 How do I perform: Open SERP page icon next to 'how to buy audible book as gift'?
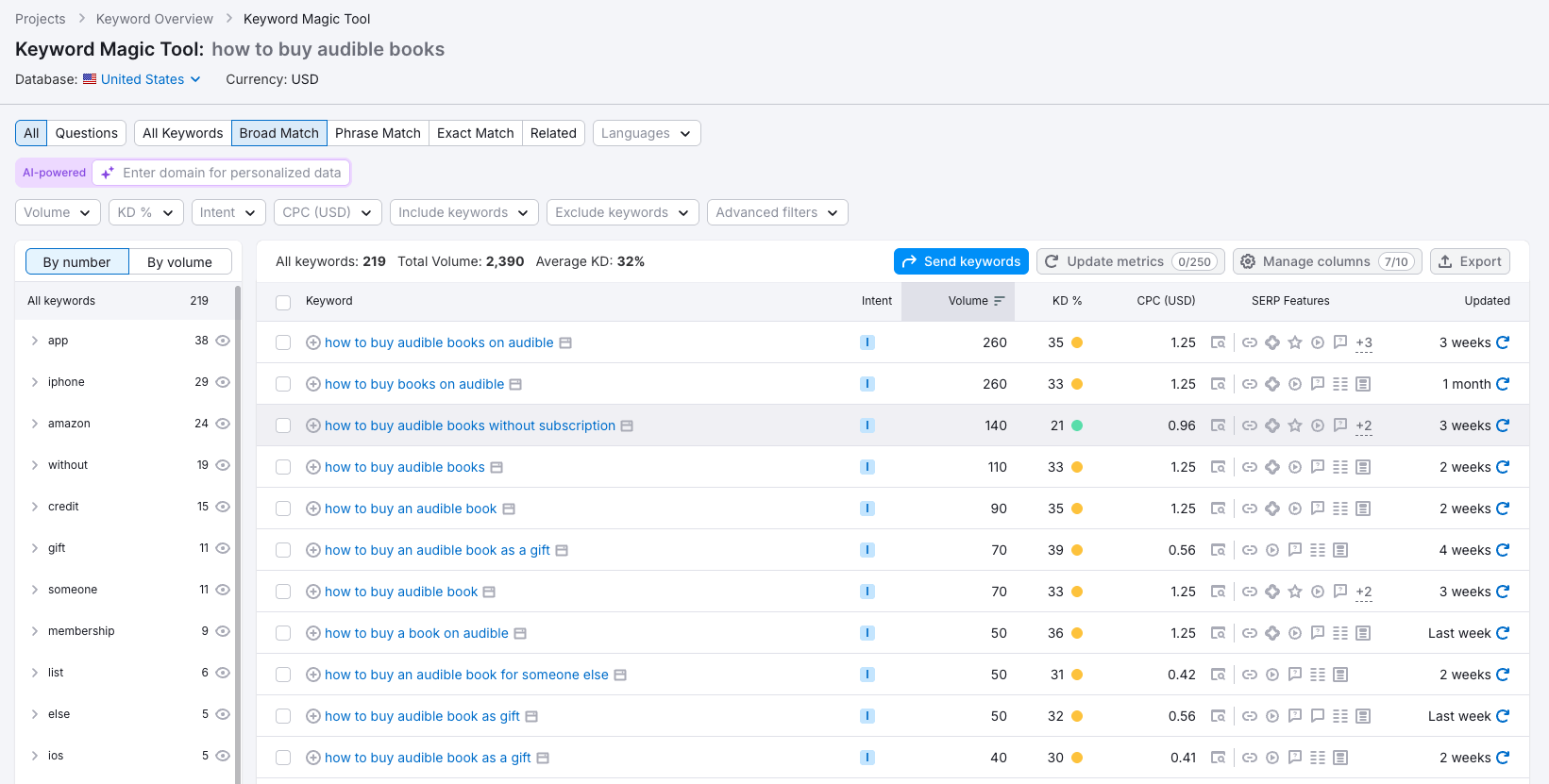[531, 716]
